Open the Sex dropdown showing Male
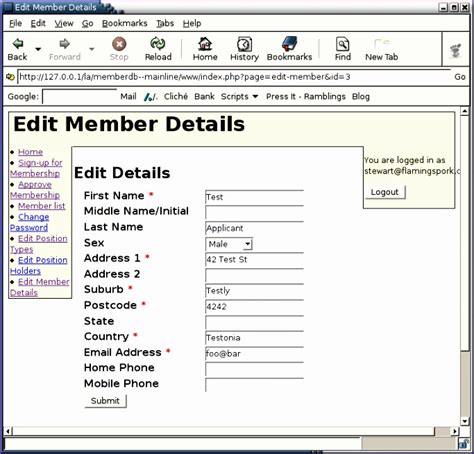 point(229,244)
